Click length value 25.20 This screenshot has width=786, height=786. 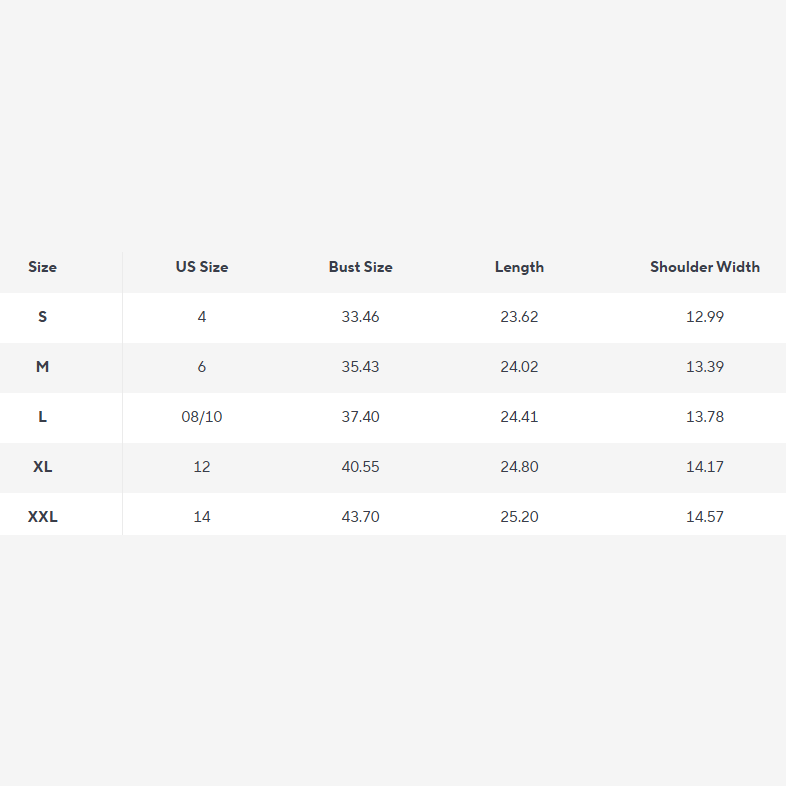pos(519,517)
